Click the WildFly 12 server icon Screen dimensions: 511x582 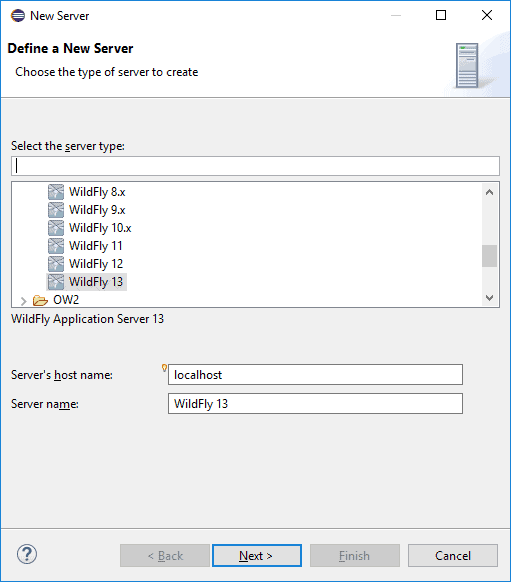[x=56, y=264]
